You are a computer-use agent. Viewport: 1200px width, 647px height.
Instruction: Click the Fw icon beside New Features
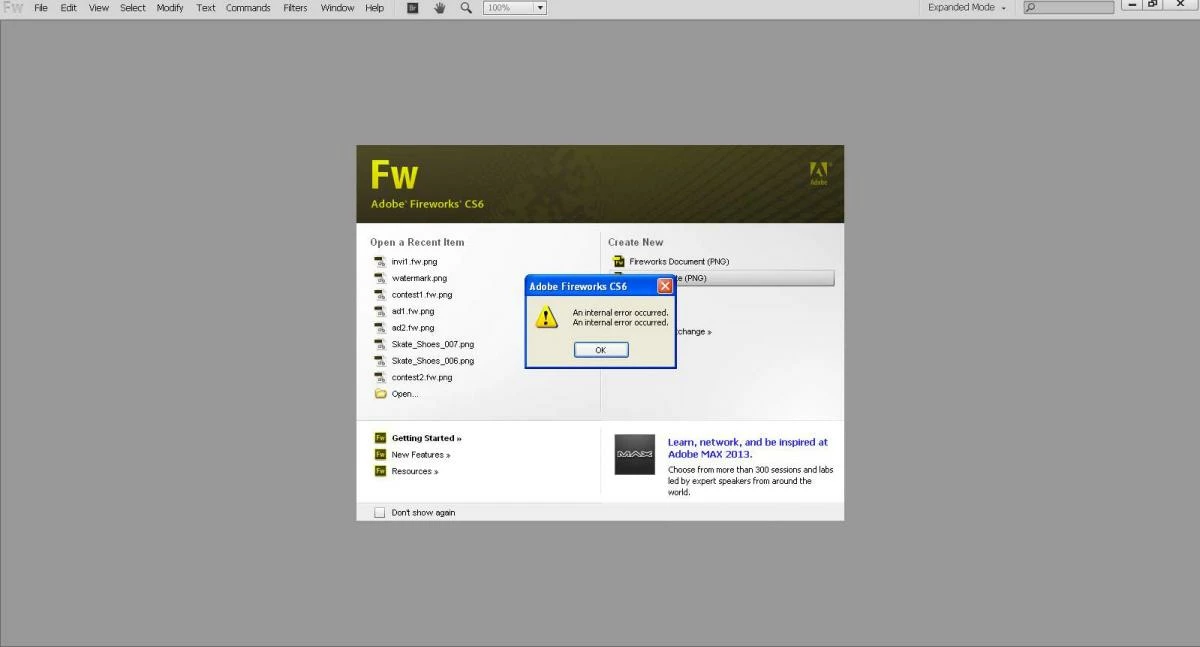(x=380, y=455)
